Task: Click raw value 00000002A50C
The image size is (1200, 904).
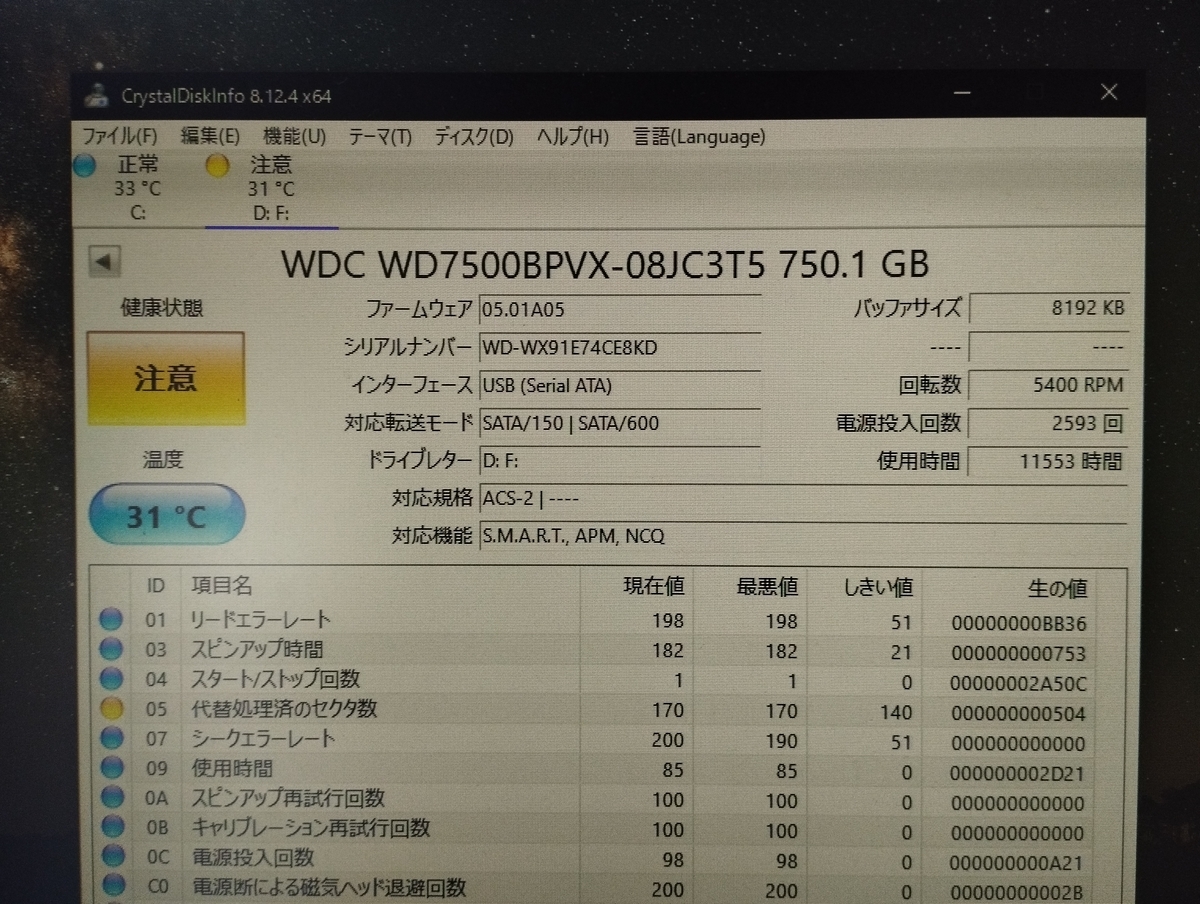Action: pos(1018,684)
